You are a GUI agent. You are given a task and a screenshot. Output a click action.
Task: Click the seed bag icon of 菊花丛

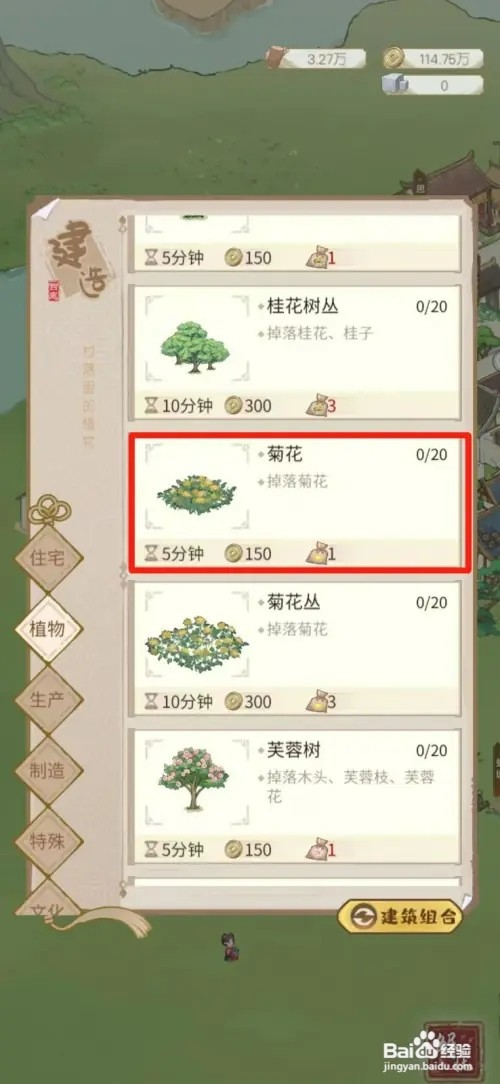317,702
